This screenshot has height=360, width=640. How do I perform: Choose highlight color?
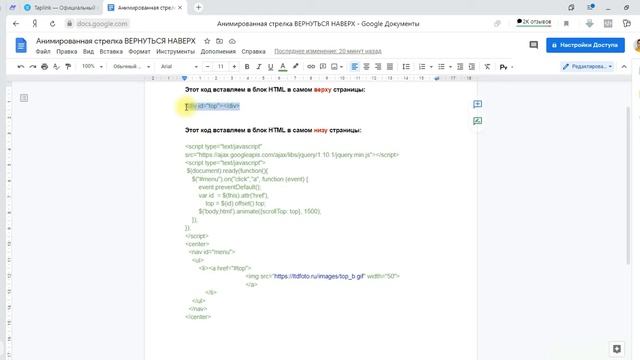(x=295, y=67)
